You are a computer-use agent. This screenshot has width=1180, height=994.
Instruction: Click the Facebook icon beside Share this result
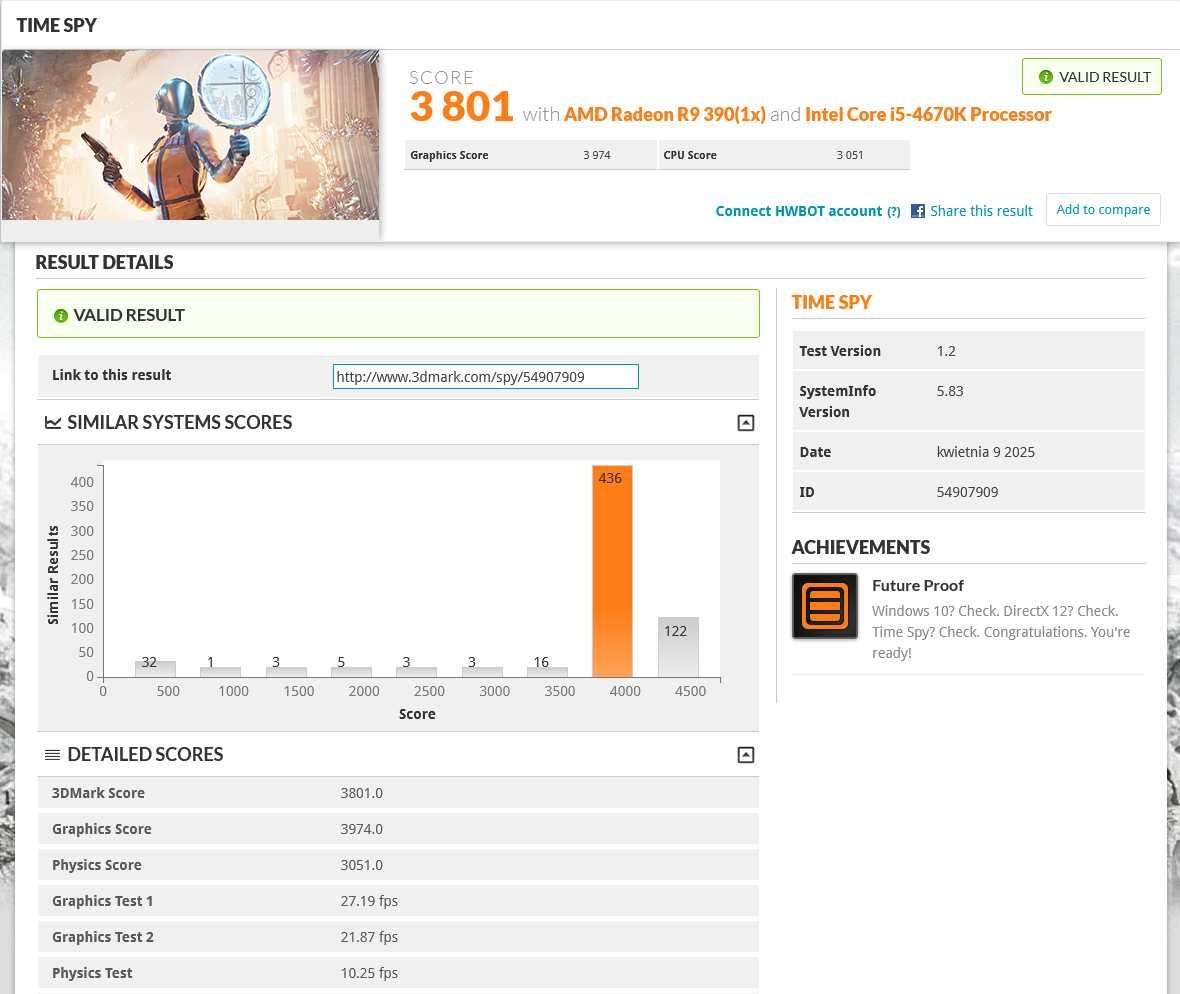(917, 211)
